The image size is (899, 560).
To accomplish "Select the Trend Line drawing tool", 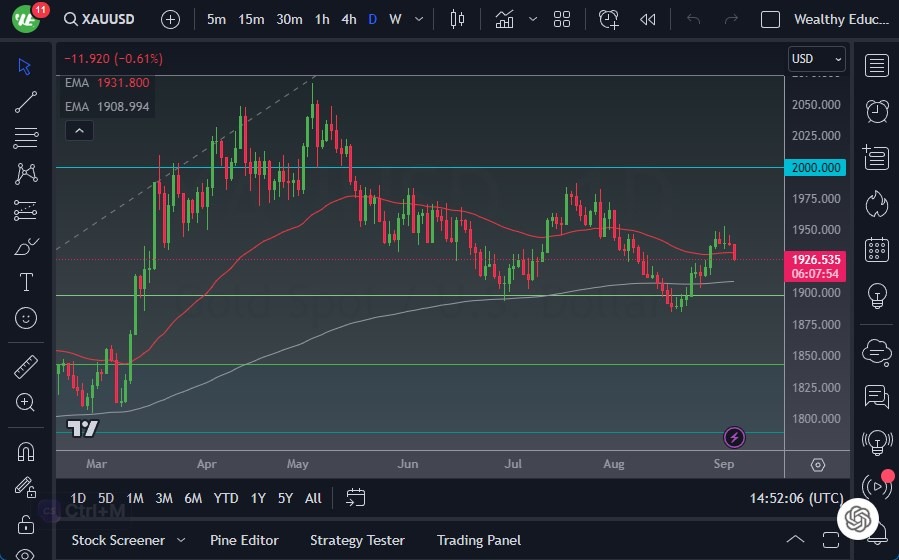I will tap(26, 102).
